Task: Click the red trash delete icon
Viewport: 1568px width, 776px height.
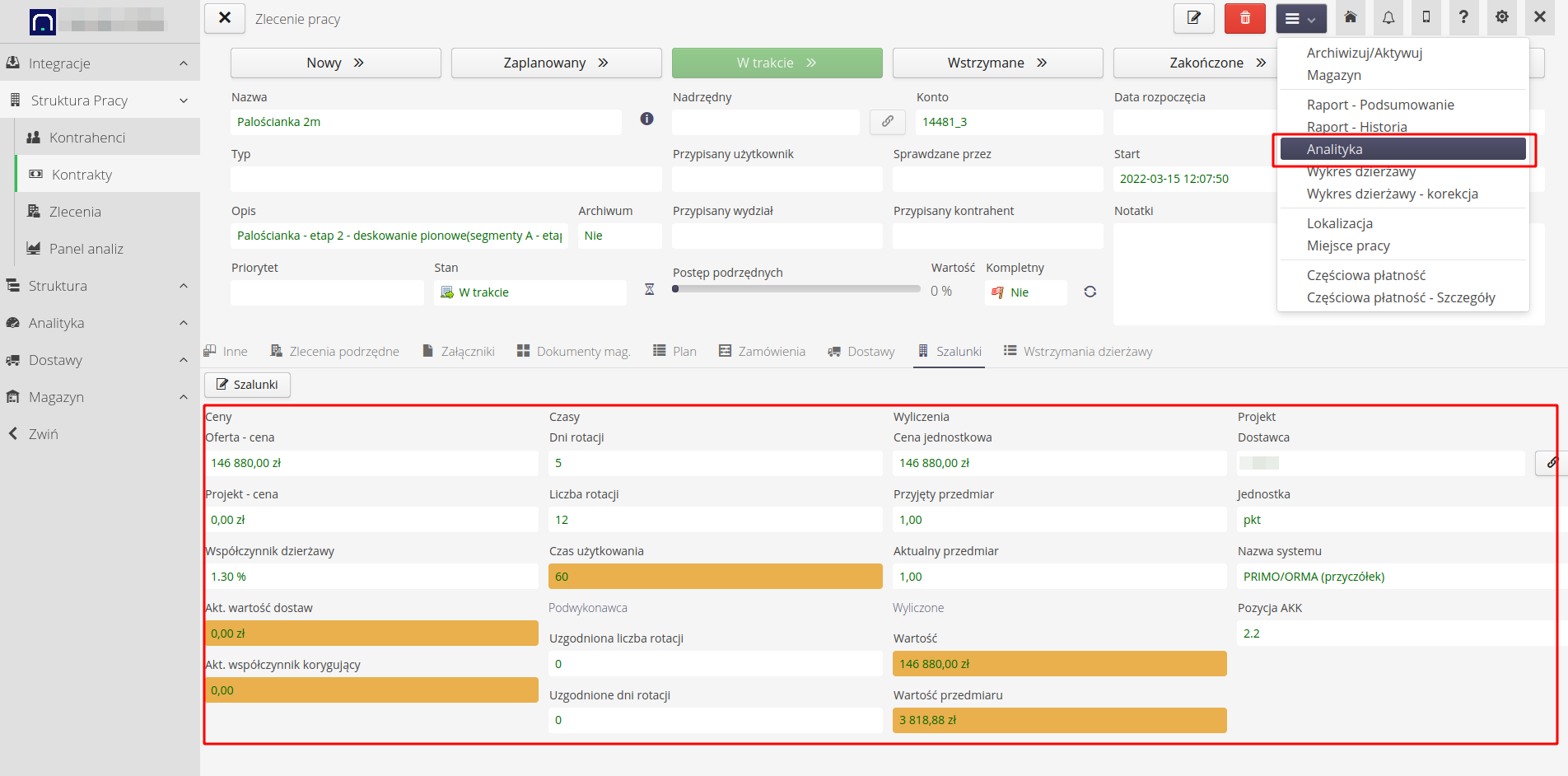Action: 1244,18
